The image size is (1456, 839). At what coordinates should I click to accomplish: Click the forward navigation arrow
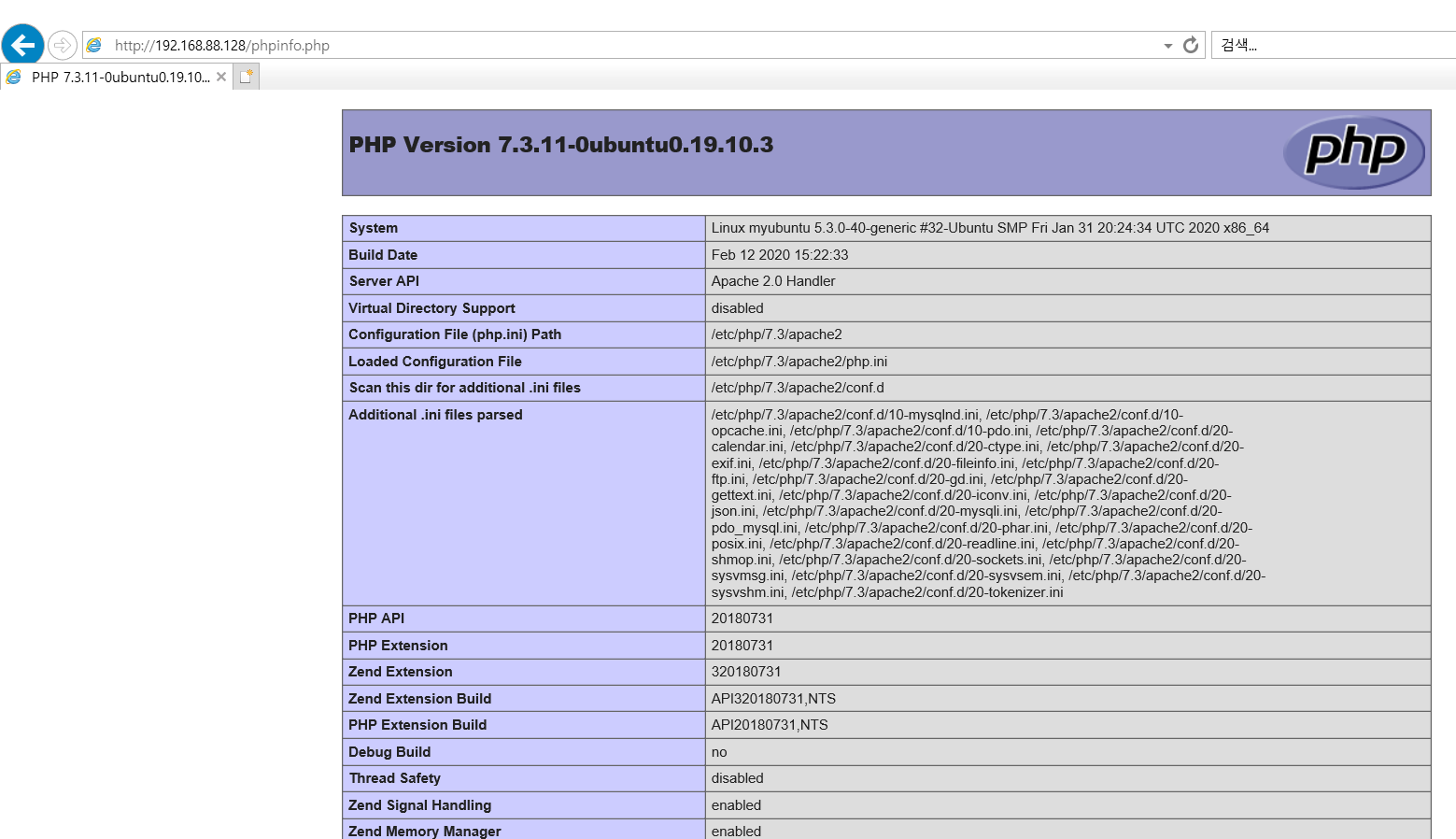[x=62, y=45]
